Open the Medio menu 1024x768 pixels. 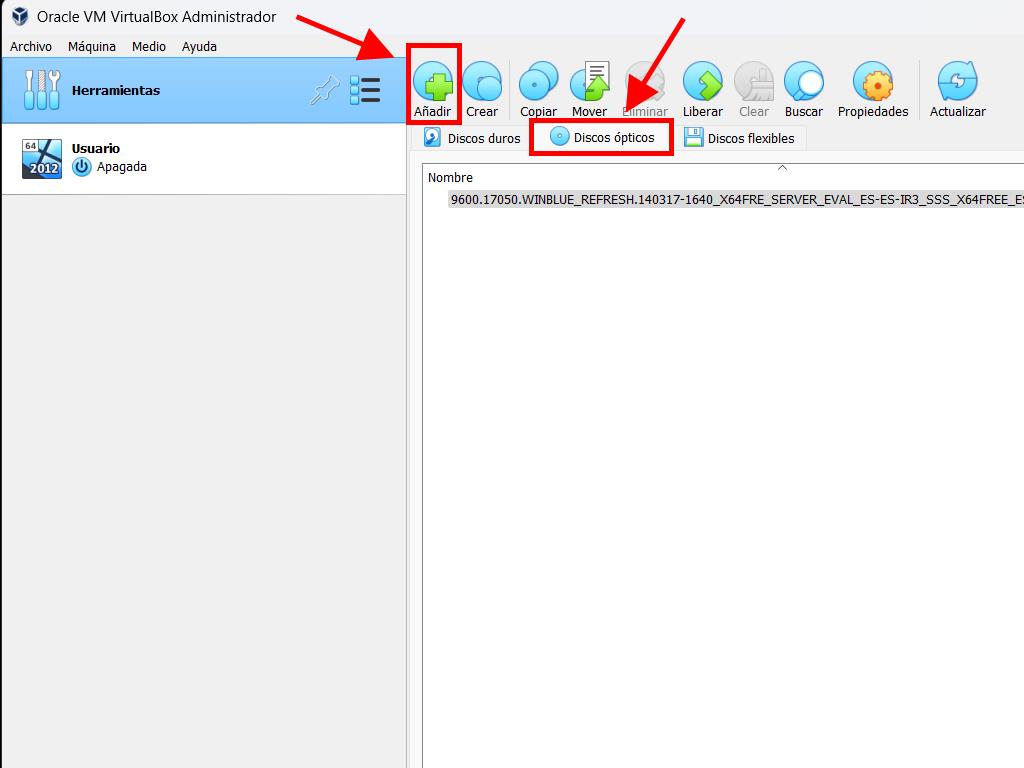click(x=149, y=46)
